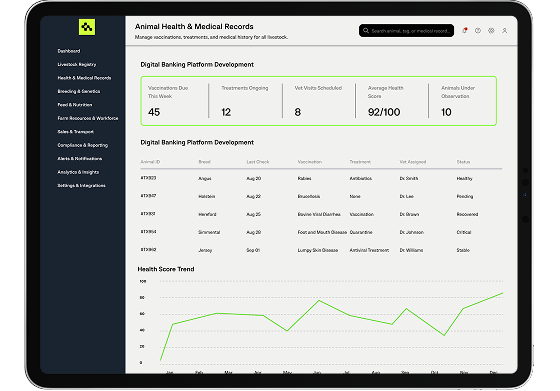Click the Recovered status cell
The width and height of the screenshot is (560, 391).
[x=467, y=214]
